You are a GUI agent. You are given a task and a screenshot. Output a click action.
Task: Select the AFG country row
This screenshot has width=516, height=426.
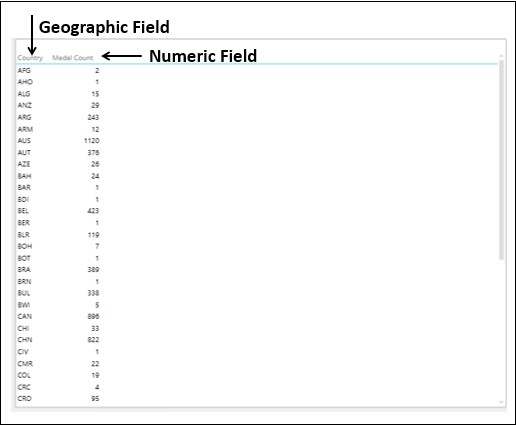tap(58, 70)
